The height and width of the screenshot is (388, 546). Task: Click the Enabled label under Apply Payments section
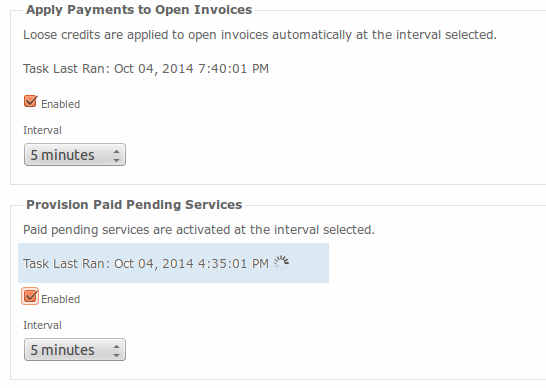[x=61, y=104]
